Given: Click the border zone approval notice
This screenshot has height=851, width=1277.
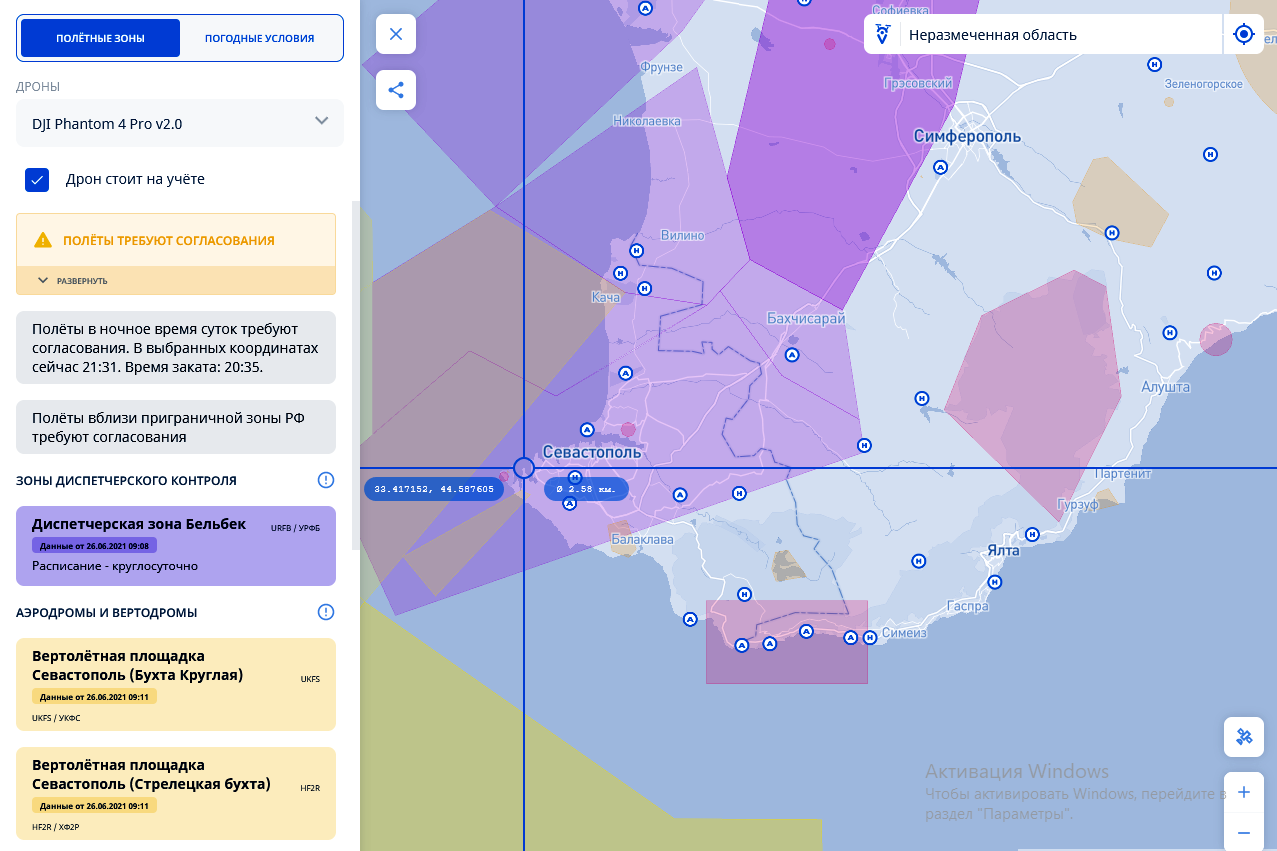Looking at the screenshot, I should click(x=176, y=427).
